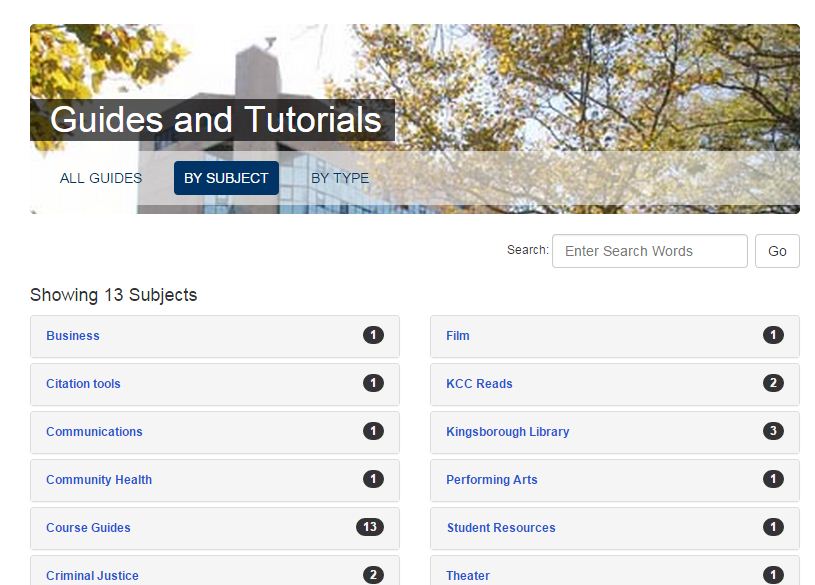
Task: Click the badge showing 3 beside Kingsborough Library
Action: (x=773, y=431)
